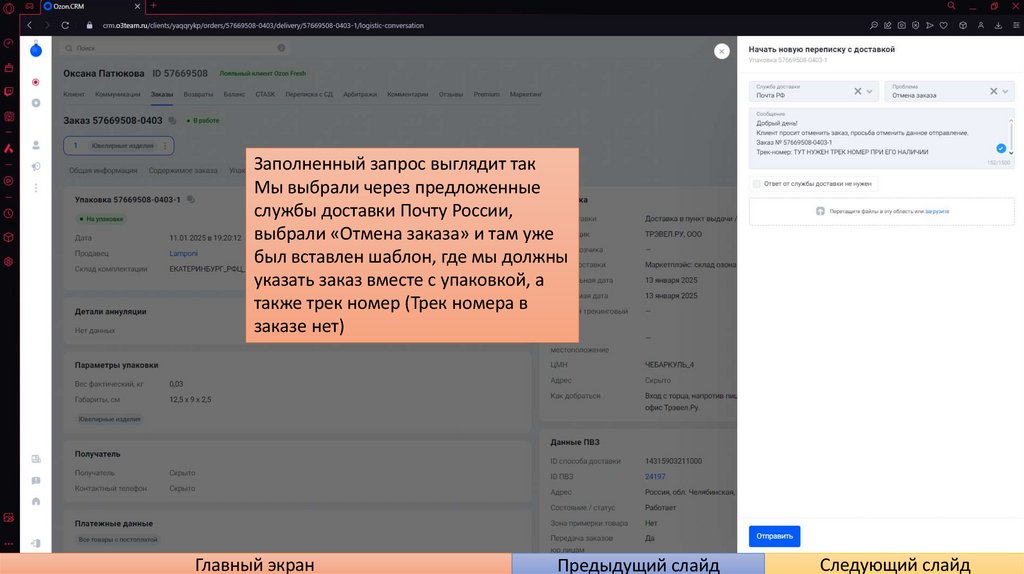Open the Ювелирные изделия chip three-dot menu
The width and height of the screenshot is (1024, 574).
click(x=165, y=146)
